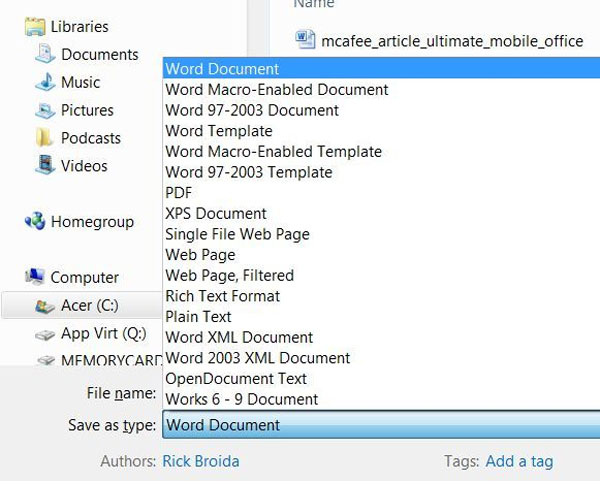Select Word Macro-Enabled Document option

tap(276, 90)
